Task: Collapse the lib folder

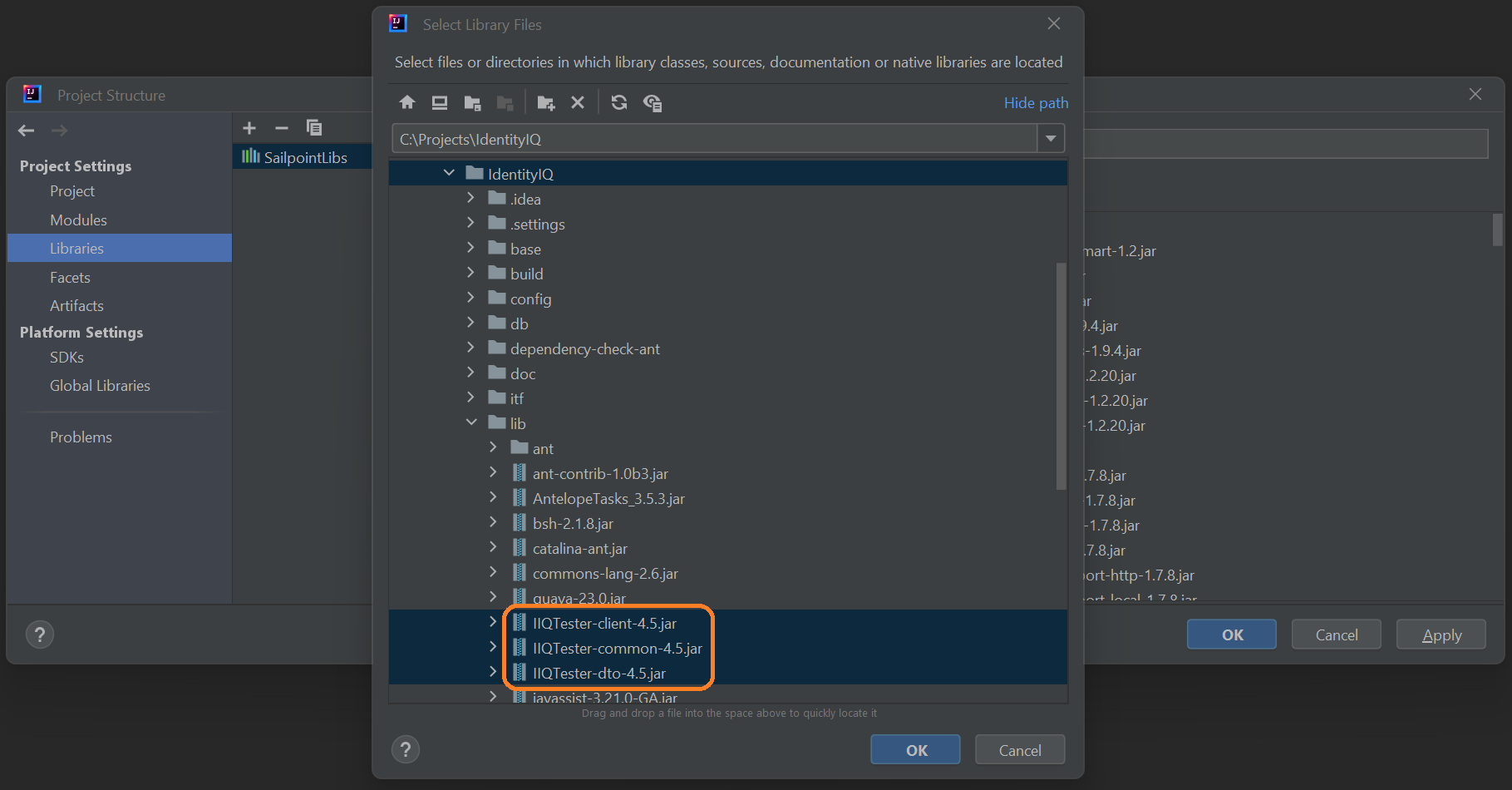Action: click(471, 422)
